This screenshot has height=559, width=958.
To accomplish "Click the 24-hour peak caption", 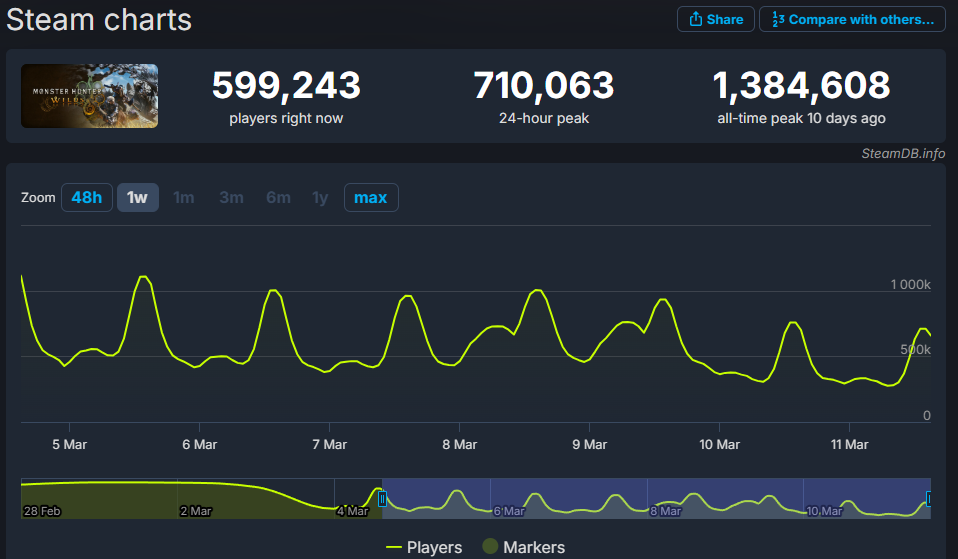I will pyautogui.click(x=544, y=118).
